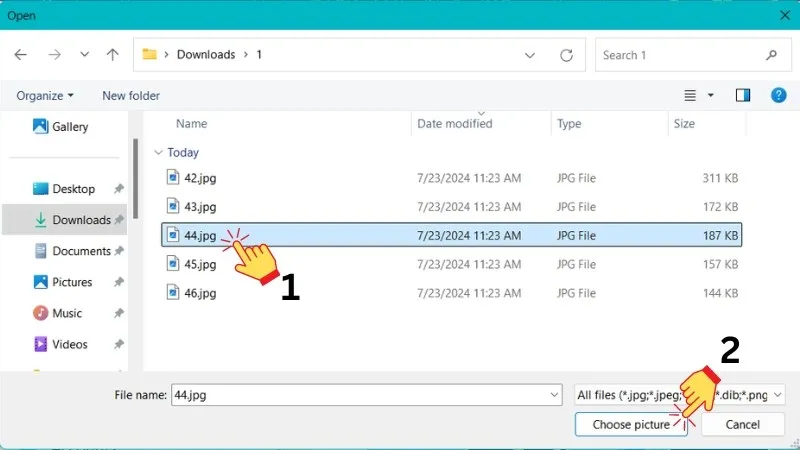Click the view layout options icon
This screenshot has width=800, height=450.
[690, 95]
